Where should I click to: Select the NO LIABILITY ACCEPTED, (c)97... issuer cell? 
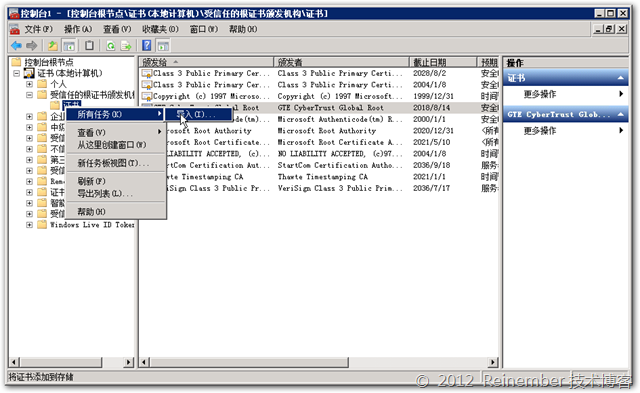click(x=340, y=154)
